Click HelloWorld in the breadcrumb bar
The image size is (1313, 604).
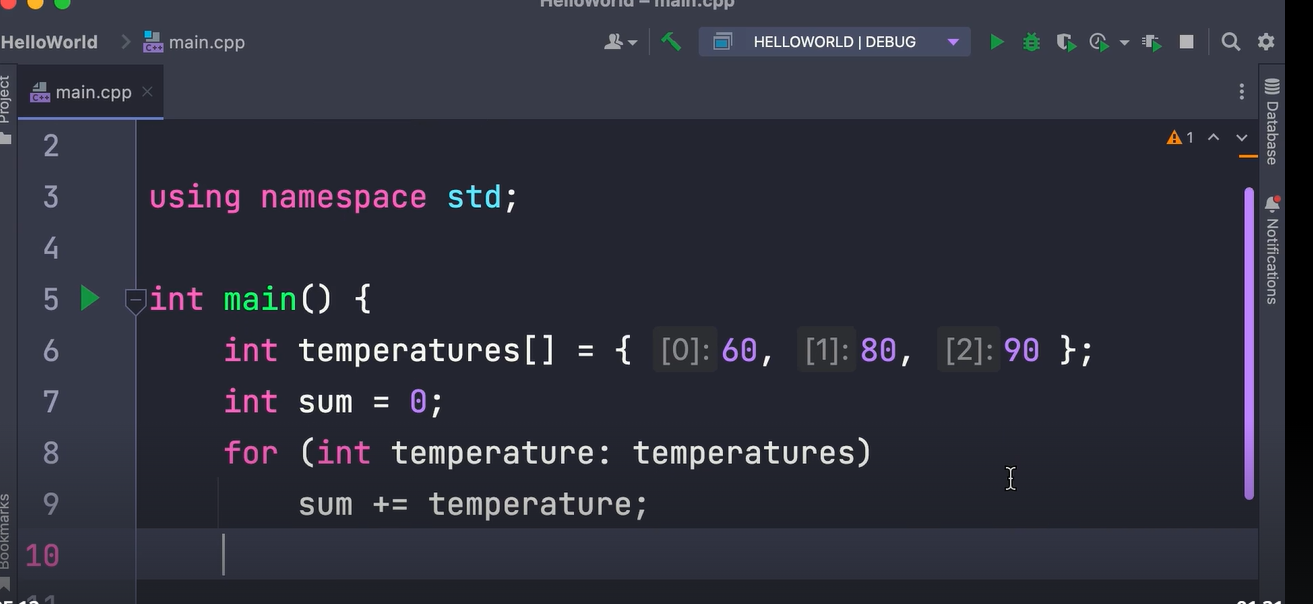point(49,41)
